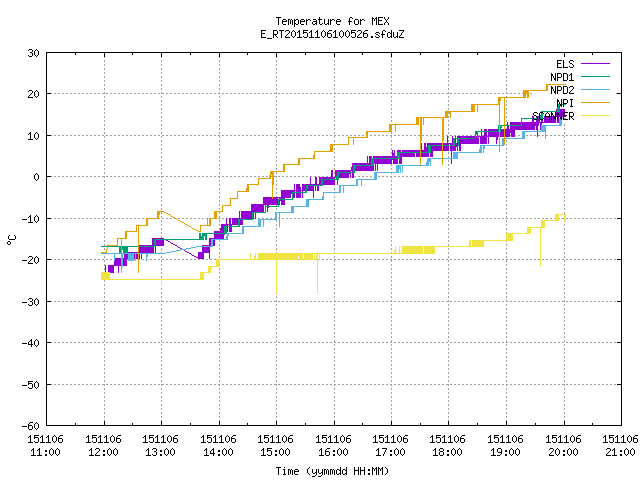
Task: Click the x-axis tick label 151106 12:00
Action: click(103, 446)
